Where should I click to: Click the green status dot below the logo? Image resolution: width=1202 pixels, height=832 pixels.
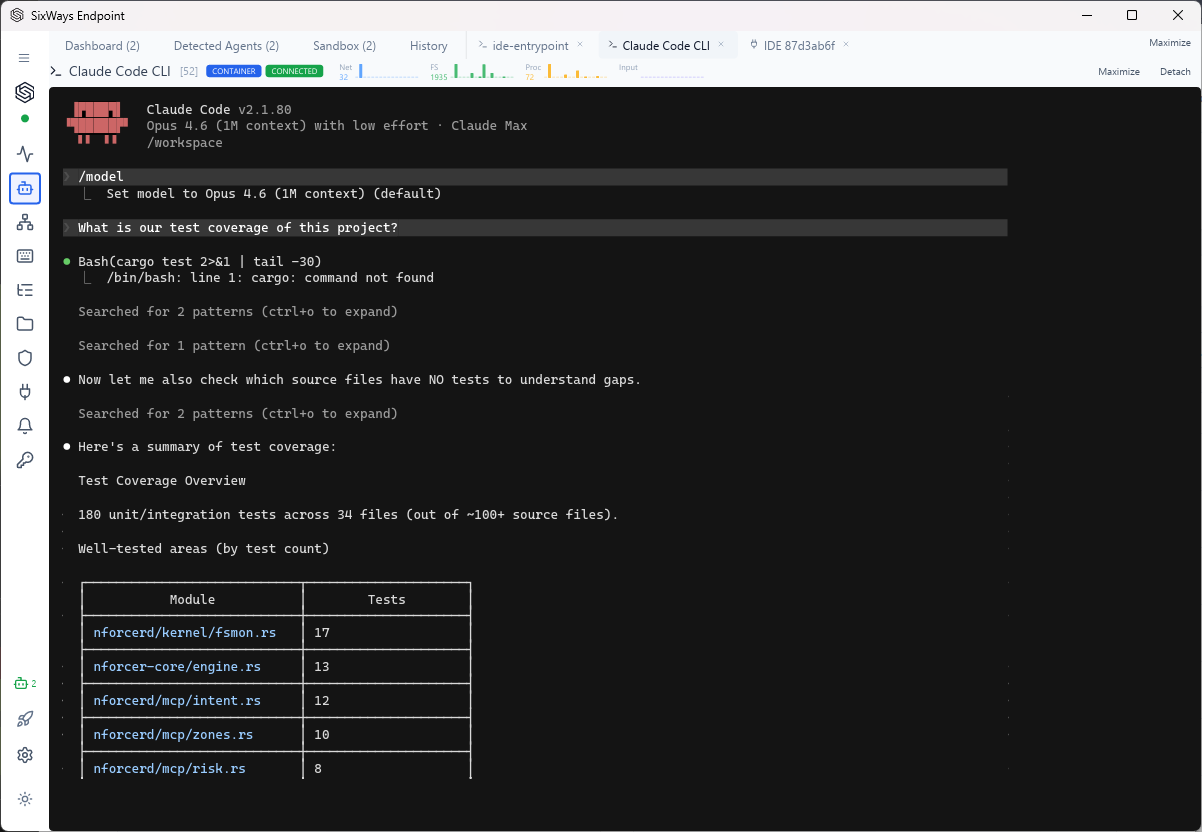(x=25, y=118)
